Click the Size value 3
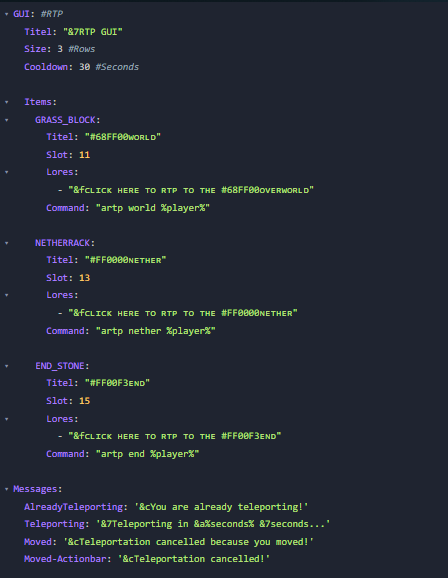Screen dimensions: 448x578 (60, 49)
